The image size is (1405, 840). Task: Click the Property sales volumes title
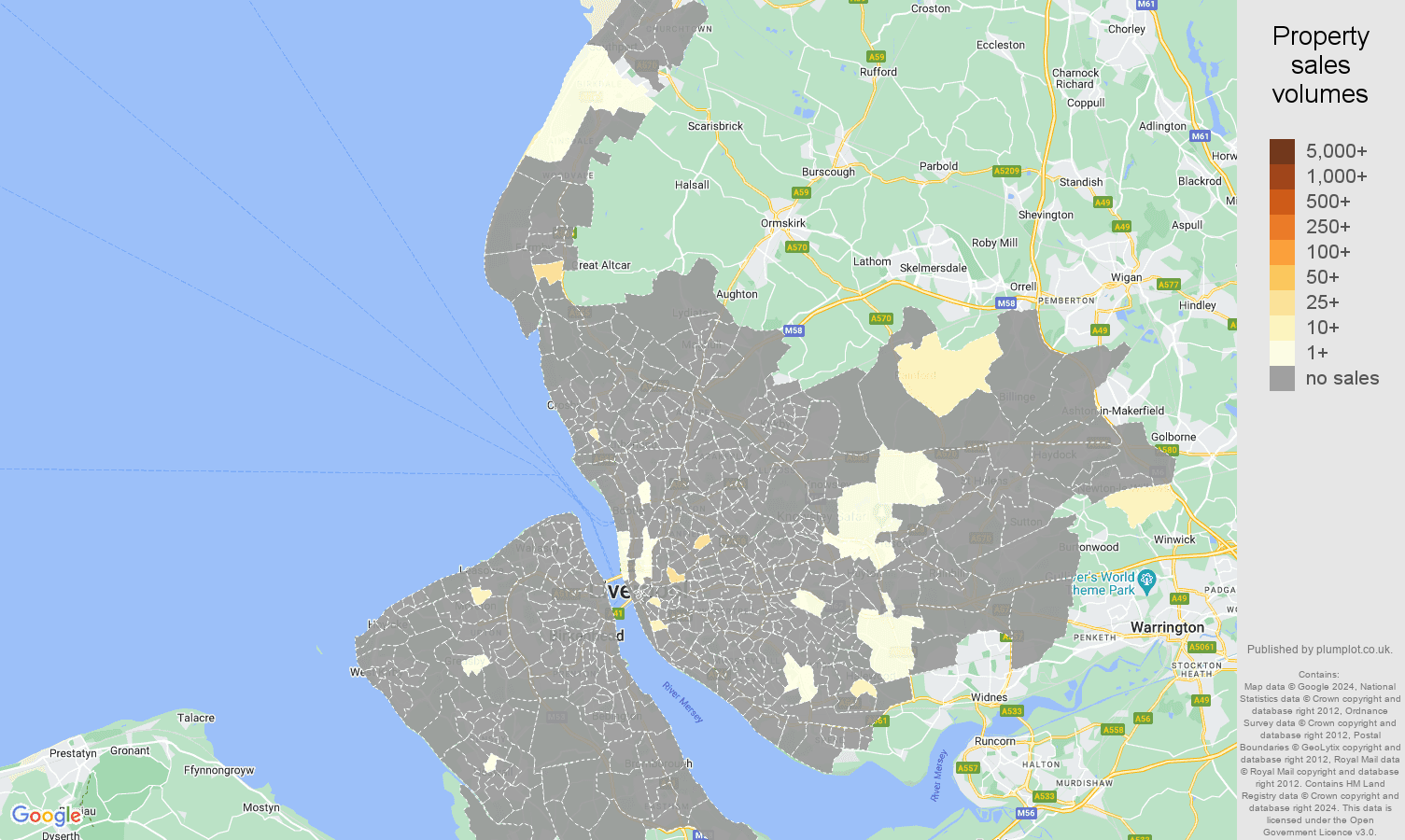(x=1320, y=65)
